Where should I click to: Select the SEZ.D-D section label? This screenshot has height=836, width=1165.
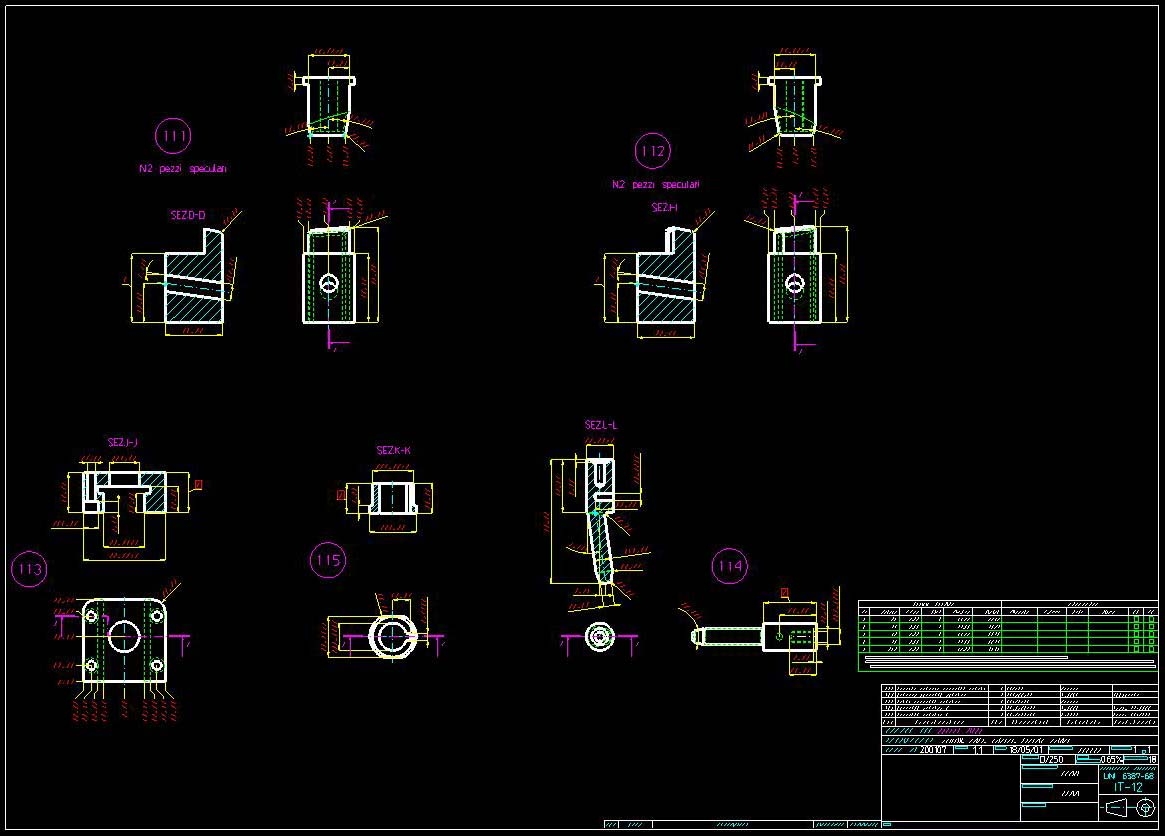pos(187,215)
